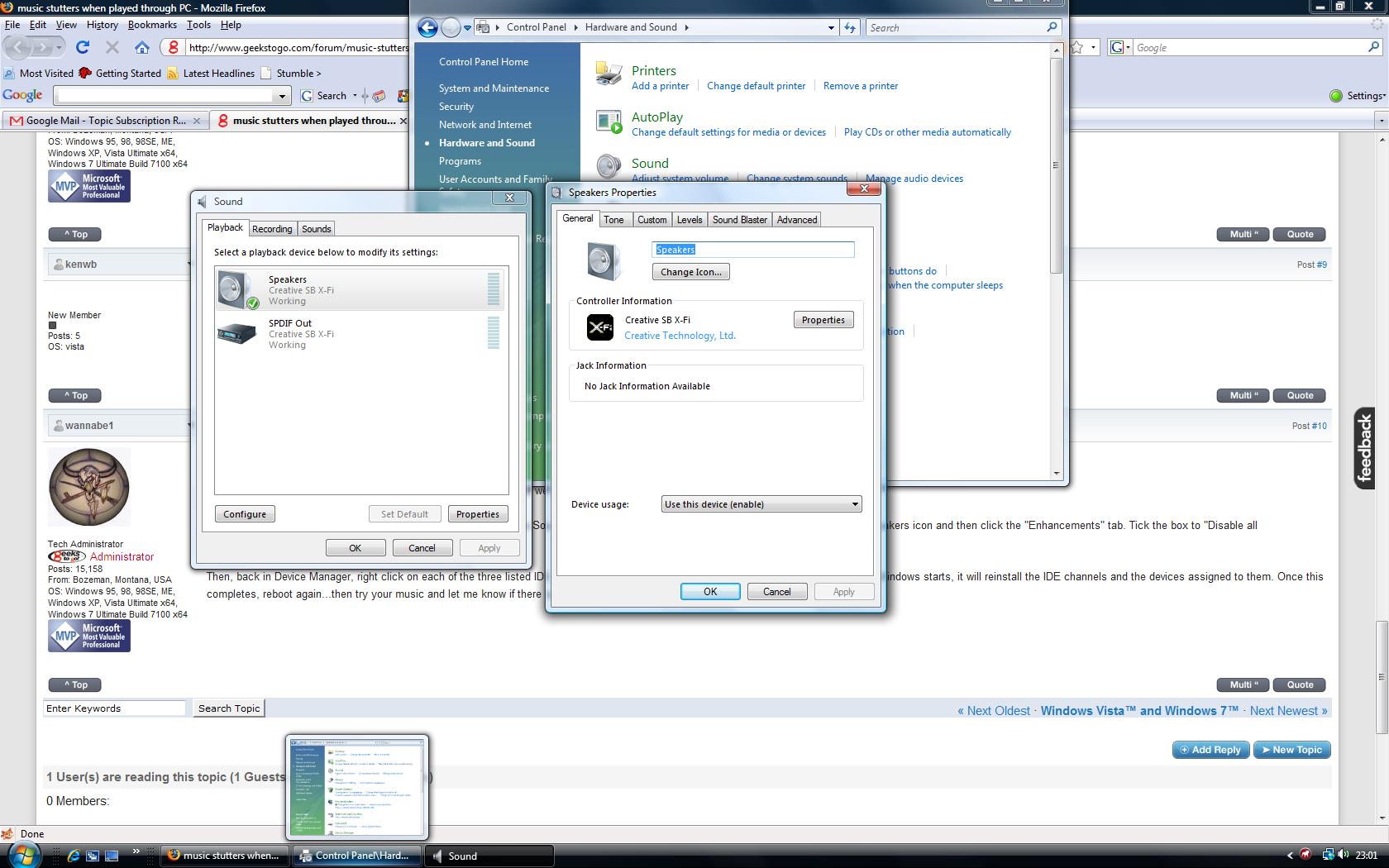Click the speaker icon in Speakers Properties

(604, 261)
